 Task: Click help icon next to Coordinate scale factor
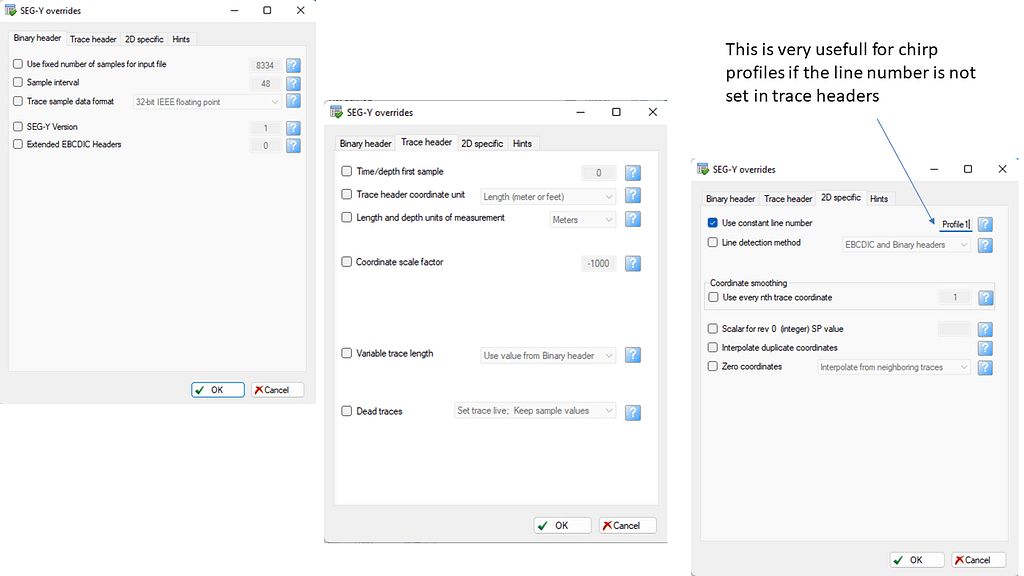tap(632, 263)
